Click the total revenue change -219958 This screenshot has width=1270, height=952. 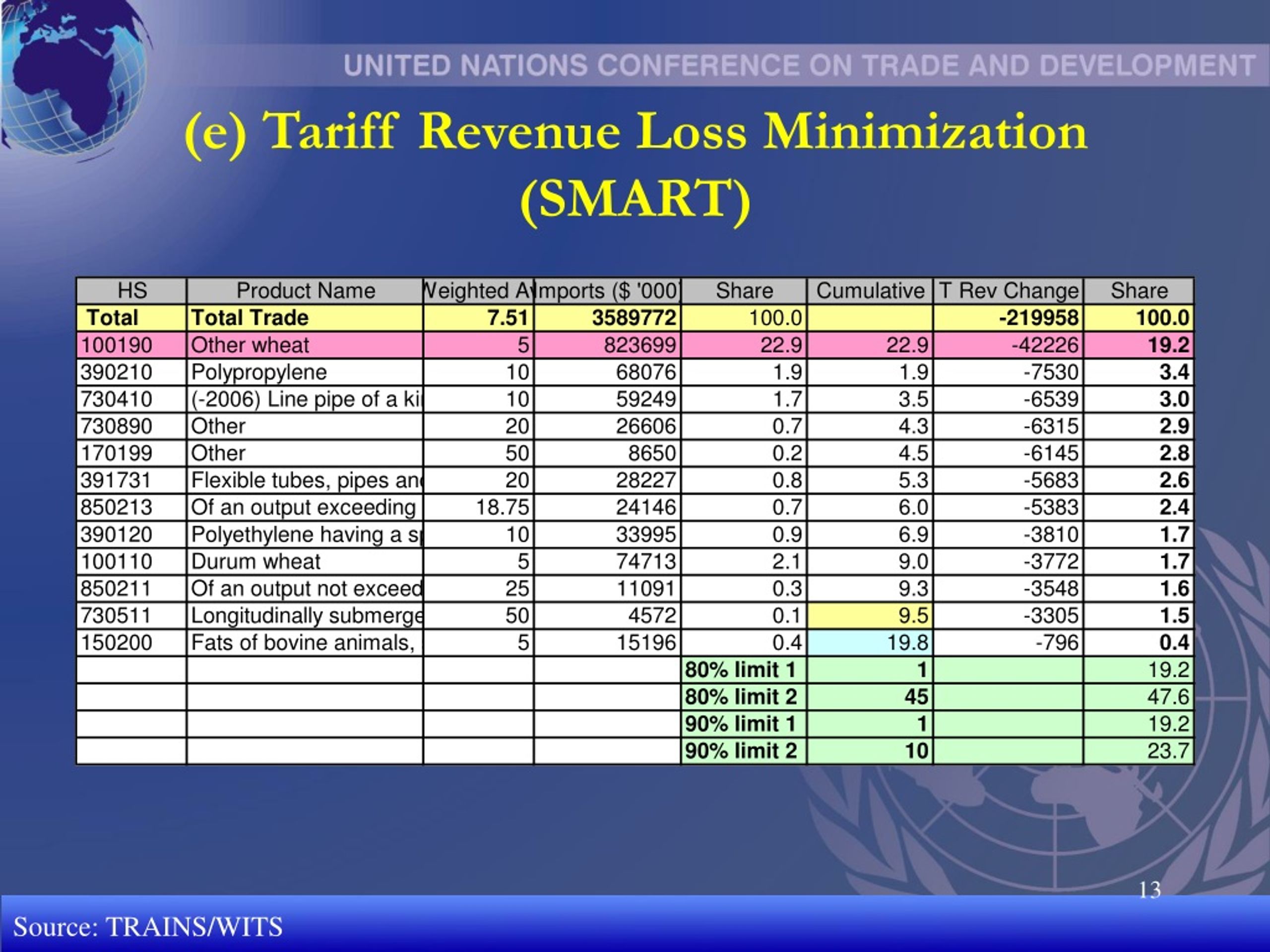coord(1008,318)
